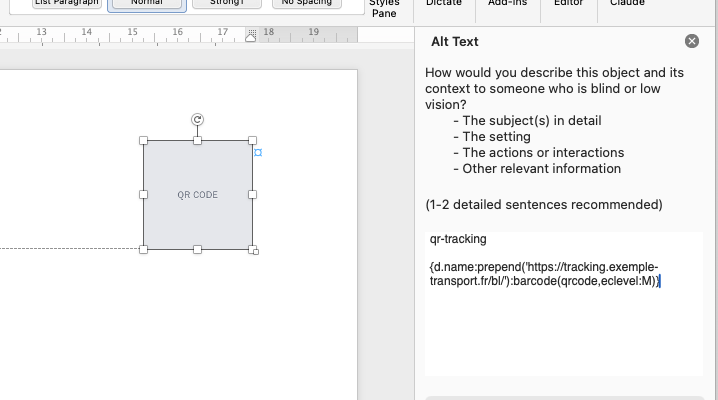Select the top-right corner sizing handle
This screenshot has width=718, height=400.
pyautogui.click(x=252, y=141)
